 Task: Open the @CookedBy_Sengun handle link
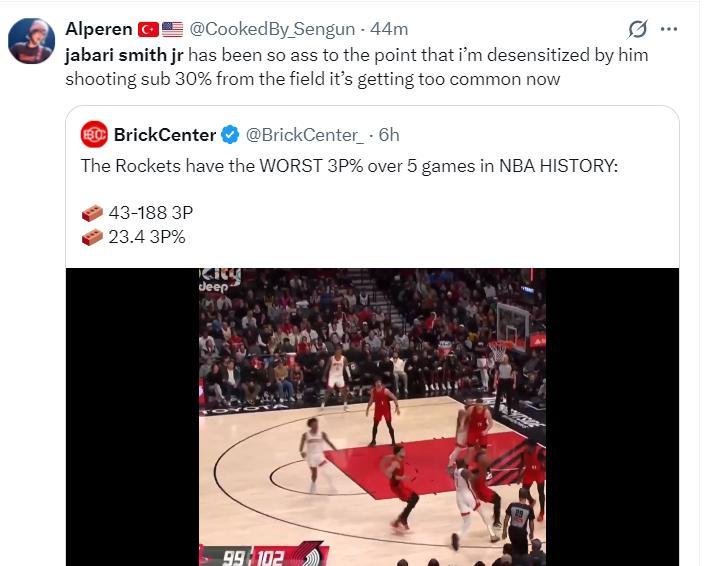coord(272,29)
